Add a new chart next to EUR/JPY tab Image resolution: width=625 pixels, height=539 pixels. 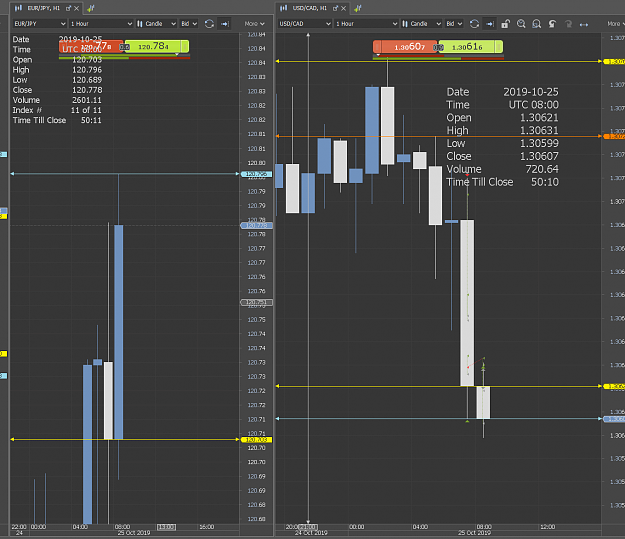click(x=90, y=8)
